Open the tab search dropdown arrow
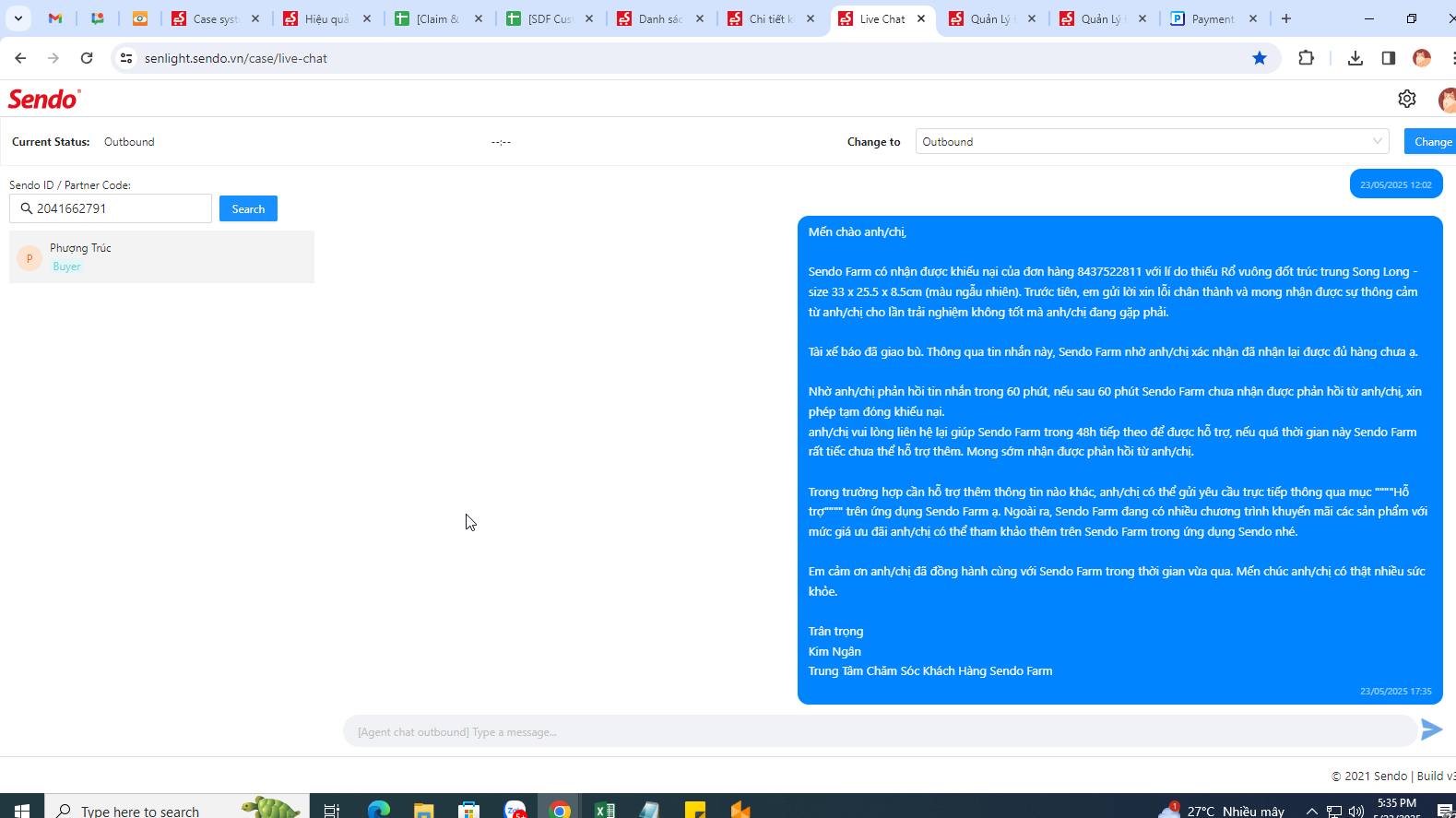1456x818 pixels. (18, 18)
